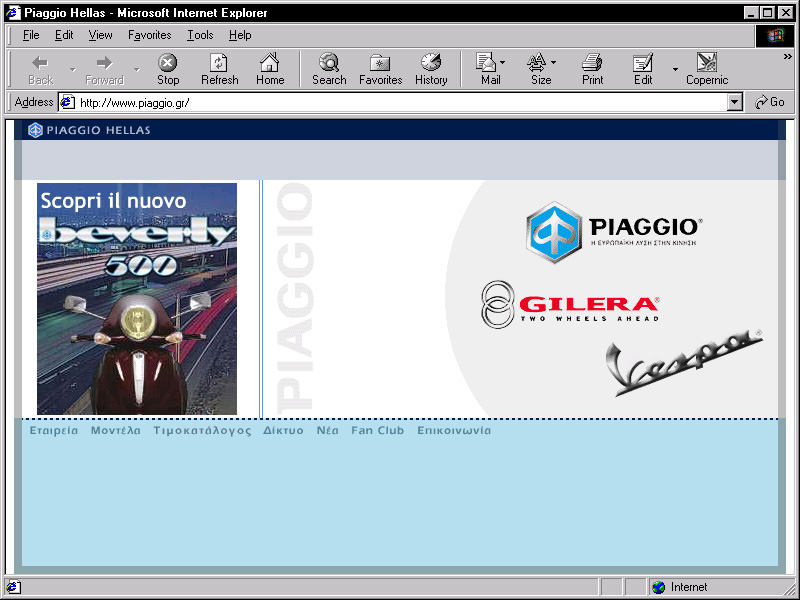This screenshot has height=600, width=800.
Task: Open the Τιμοκατάλογος price list link
Action: pos(203,431)
